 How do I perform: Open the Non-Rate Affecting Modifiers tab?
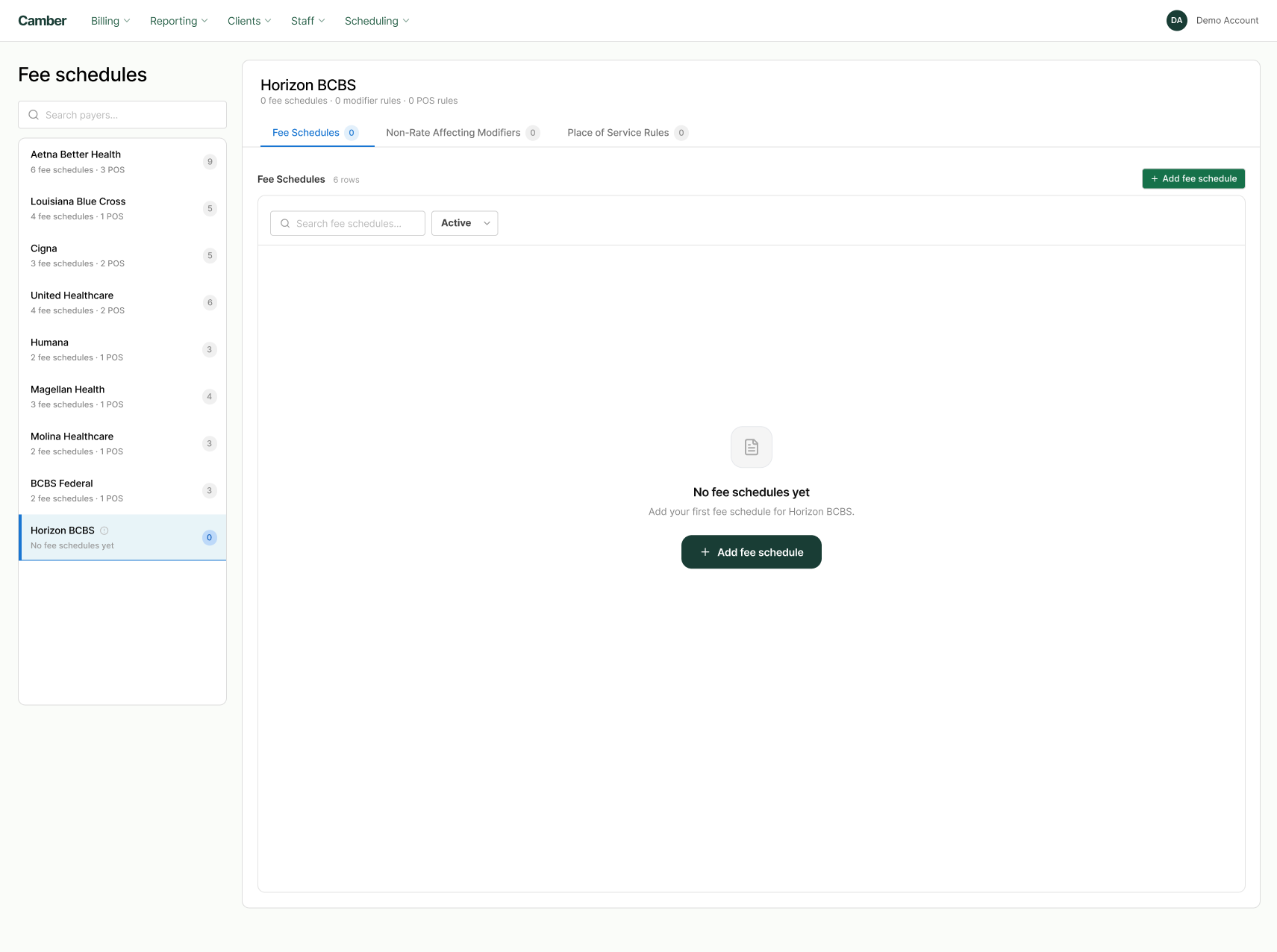463,133
